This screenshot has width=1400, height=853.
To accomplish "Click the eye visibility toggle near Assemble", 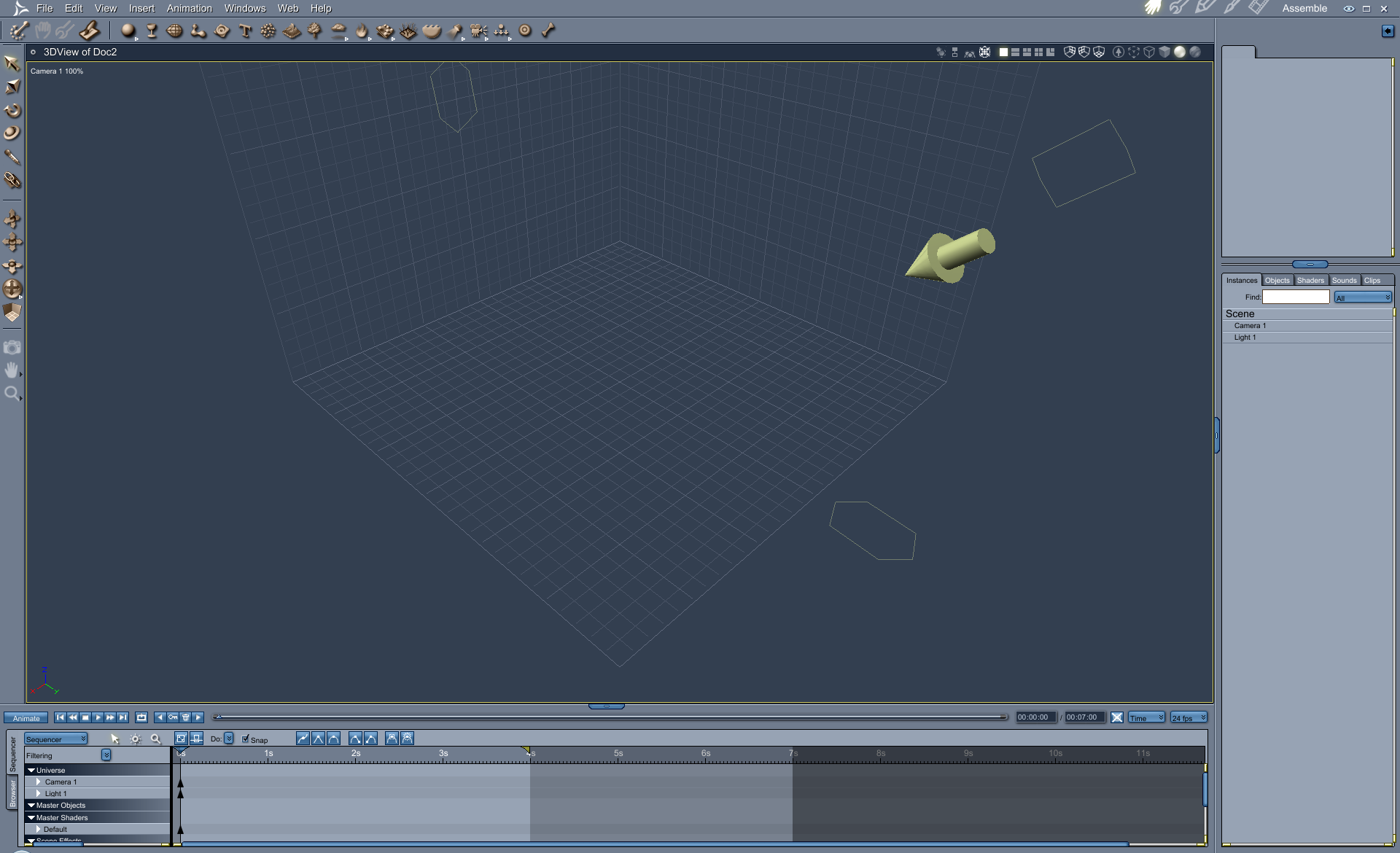I will (x=1349, y=8).
